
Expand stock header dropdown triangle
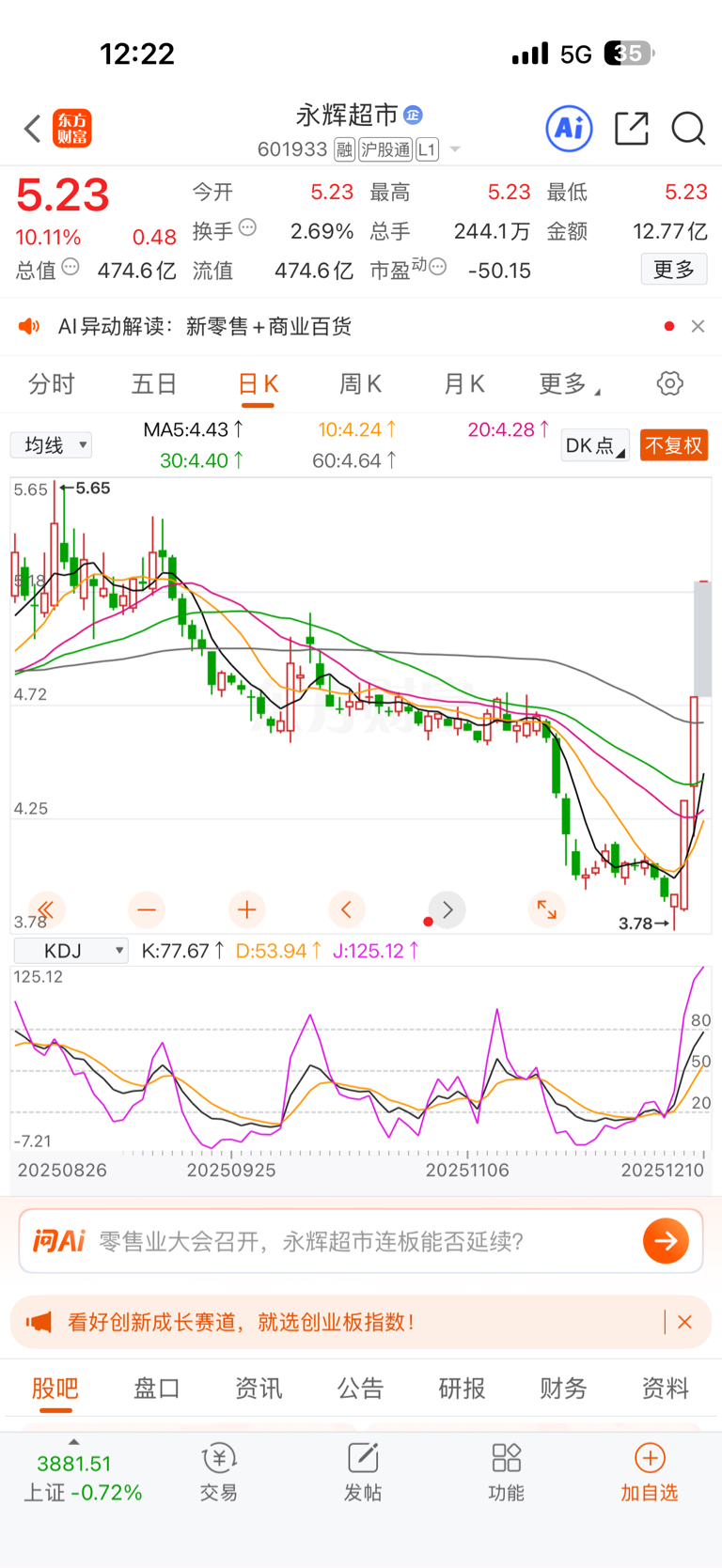[x=455, y=149]
